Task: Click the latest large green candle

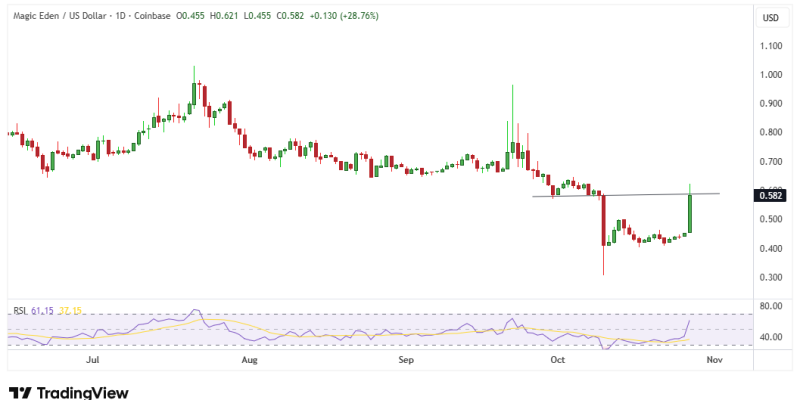Action: click(x=690, y=214)
